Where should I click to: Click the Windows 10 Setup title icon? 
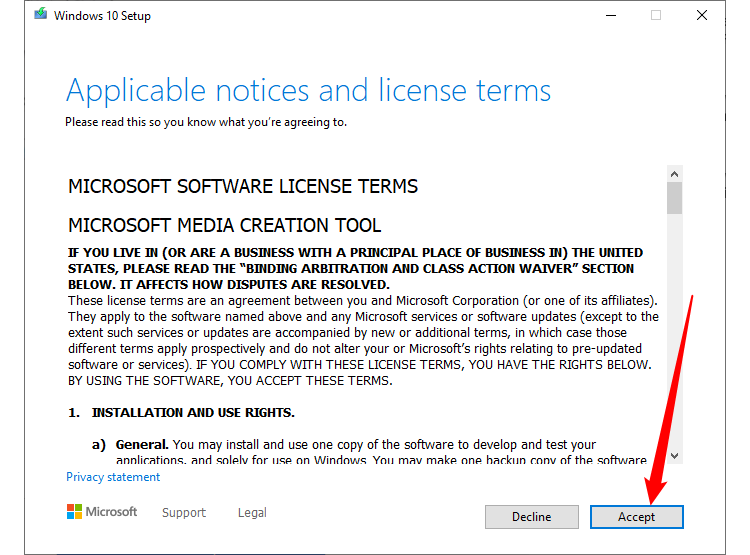(41, 14)
